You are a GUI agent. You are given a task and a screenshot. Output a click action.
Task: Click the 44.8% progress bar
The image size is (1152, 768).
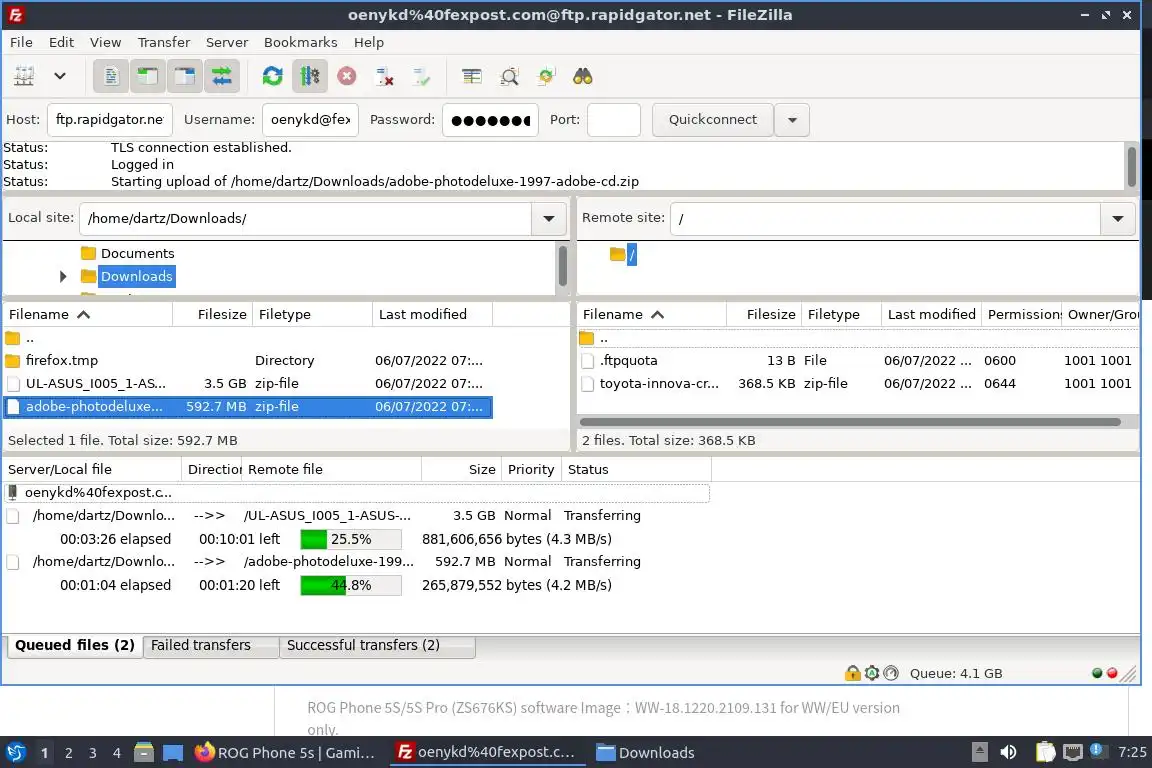[x=351, y=586]
